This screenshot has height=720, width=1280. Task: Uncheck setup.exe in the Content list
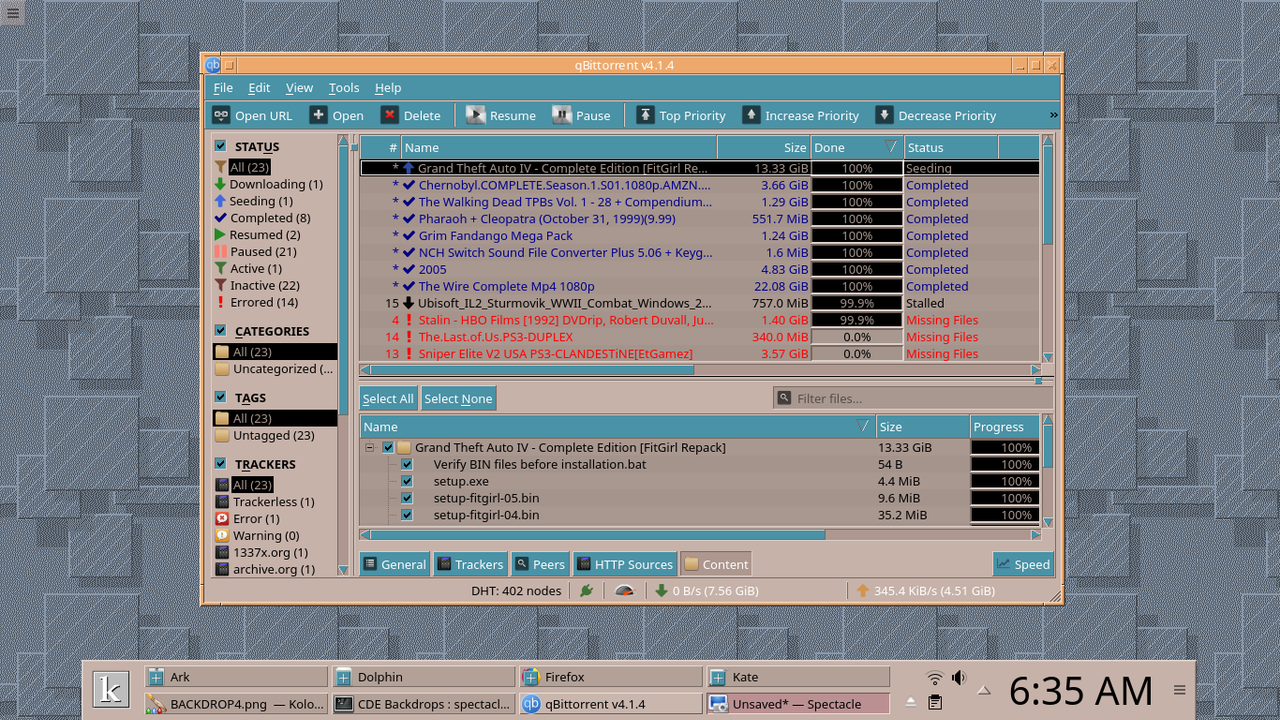406,481
